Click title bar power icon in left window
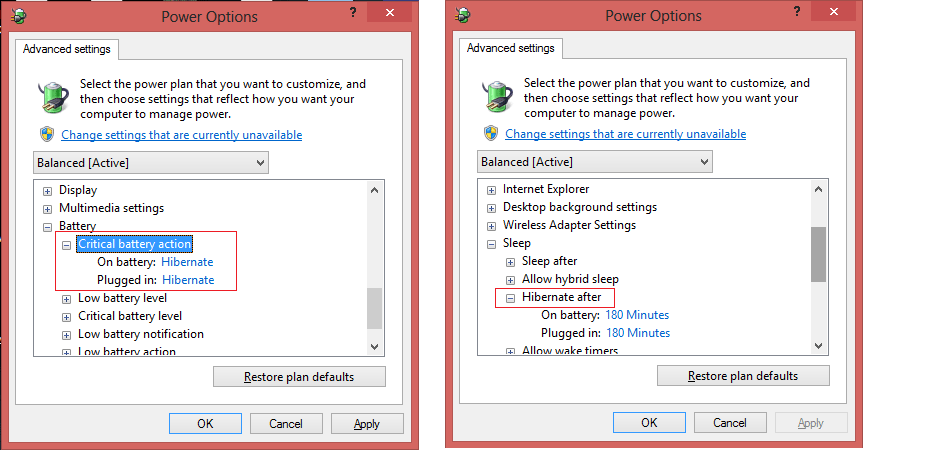Screen dimensions: 931x452 [18, 15]
